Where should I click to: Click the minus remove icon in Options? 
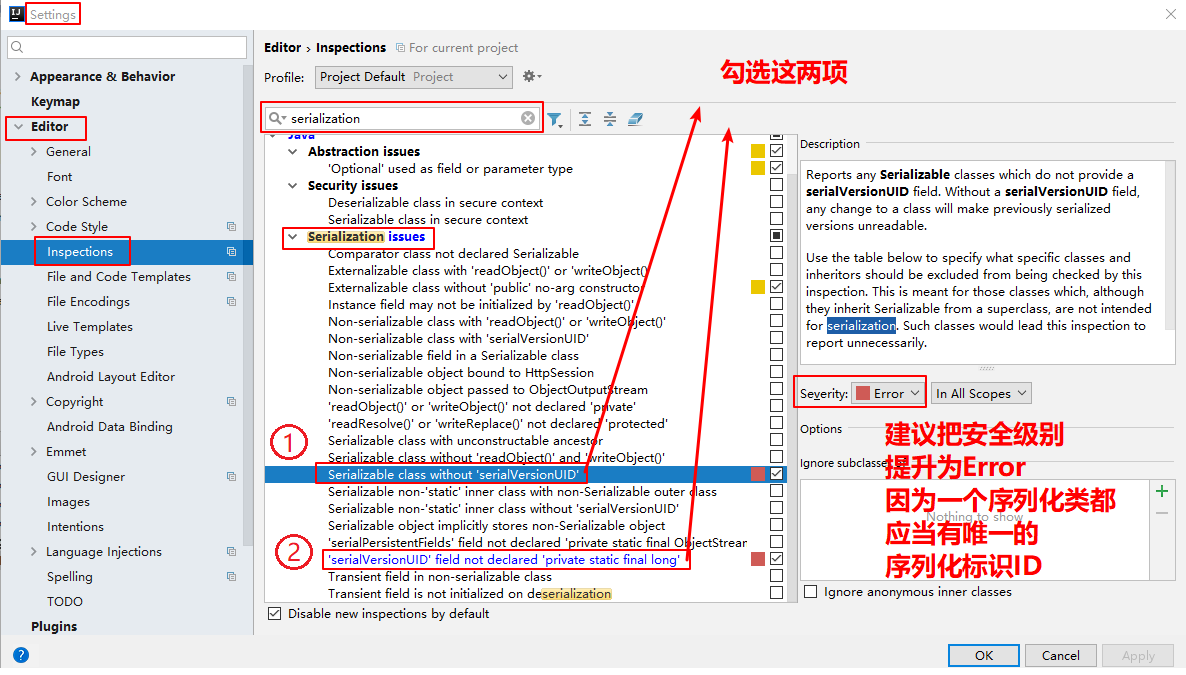tap(1162, 514)
